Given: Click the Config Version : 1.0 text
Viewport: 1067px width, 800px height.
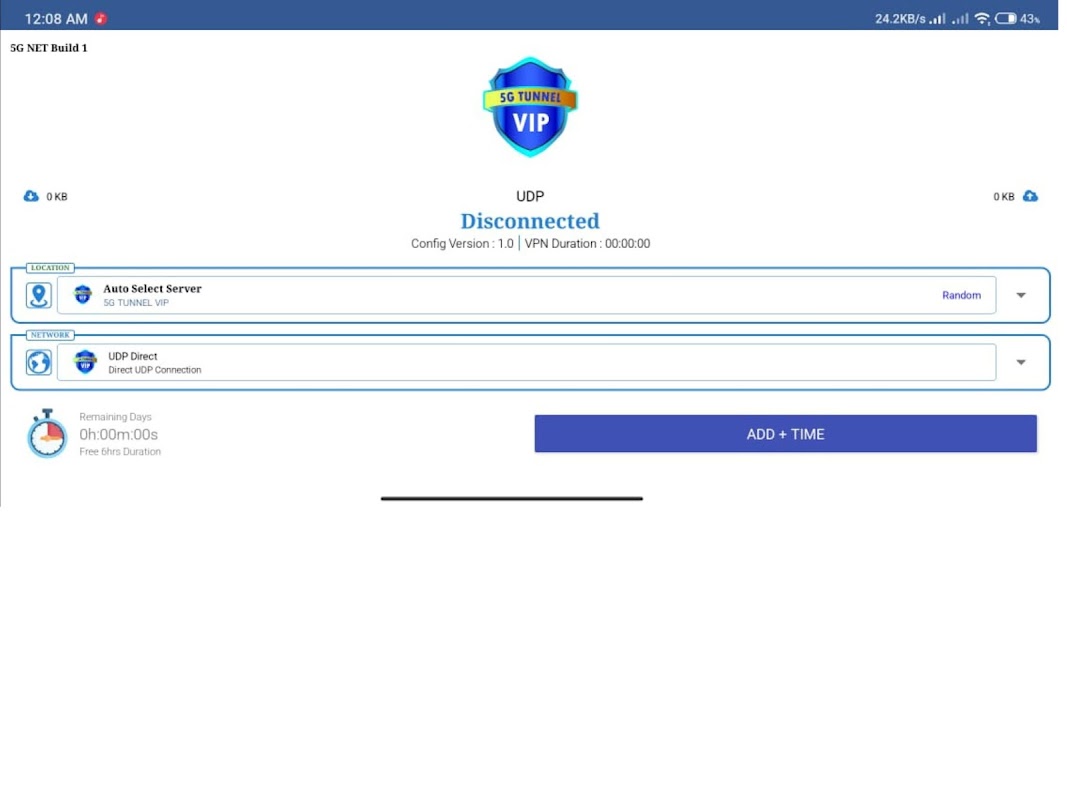Looking at the screenshot, I should (x=465, y=246).
